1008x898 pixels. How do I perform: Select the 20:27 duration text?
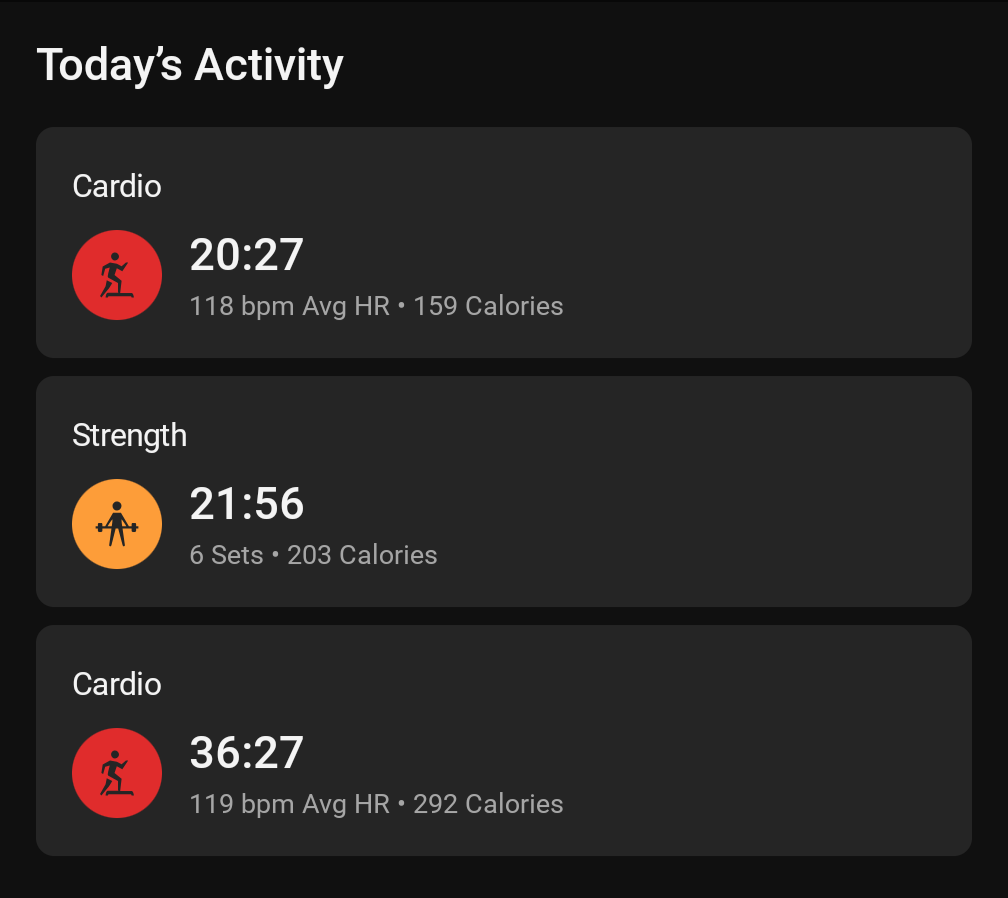tap(246, 255)
